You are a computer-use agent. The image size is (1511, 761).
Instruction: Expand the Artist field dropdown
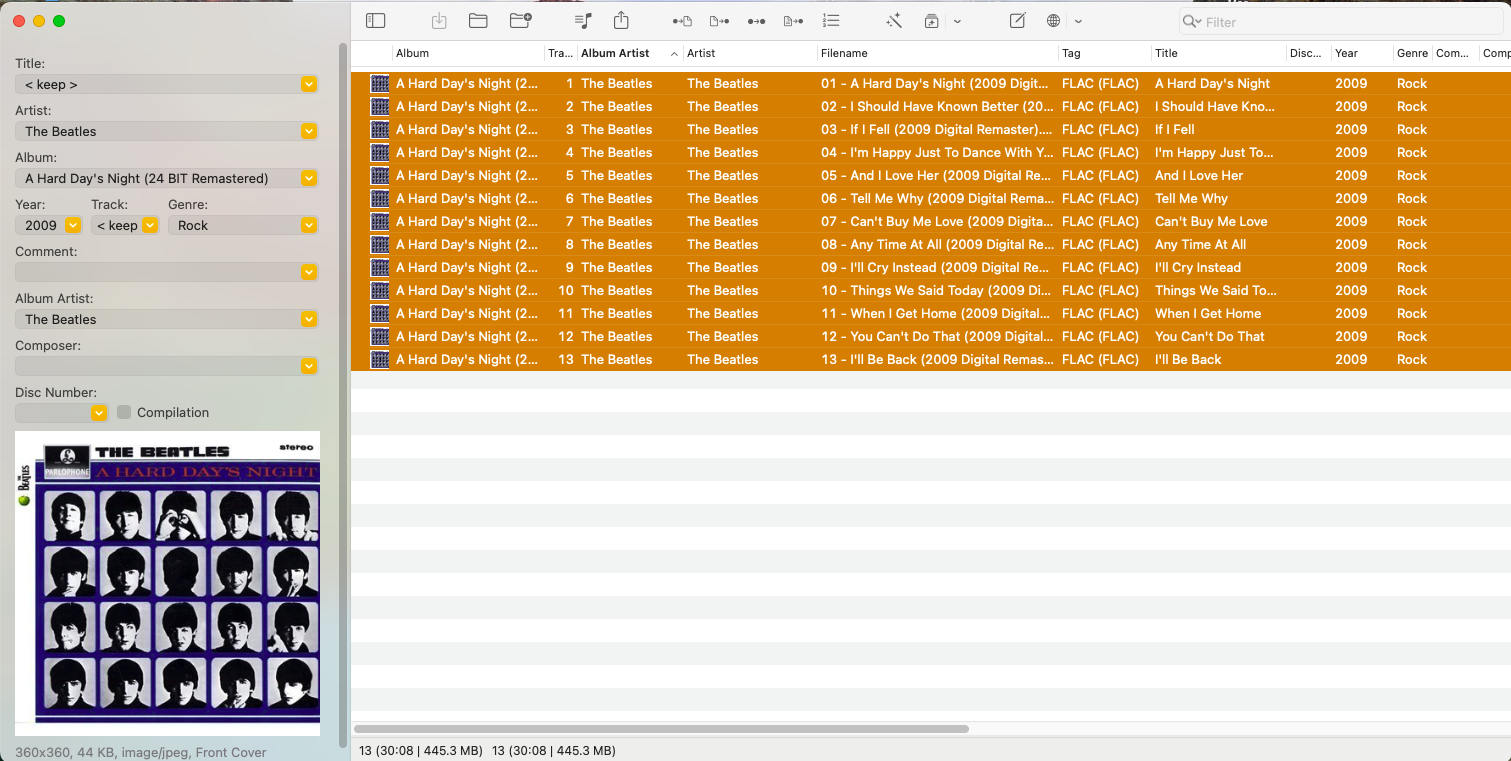coord(309,131)
